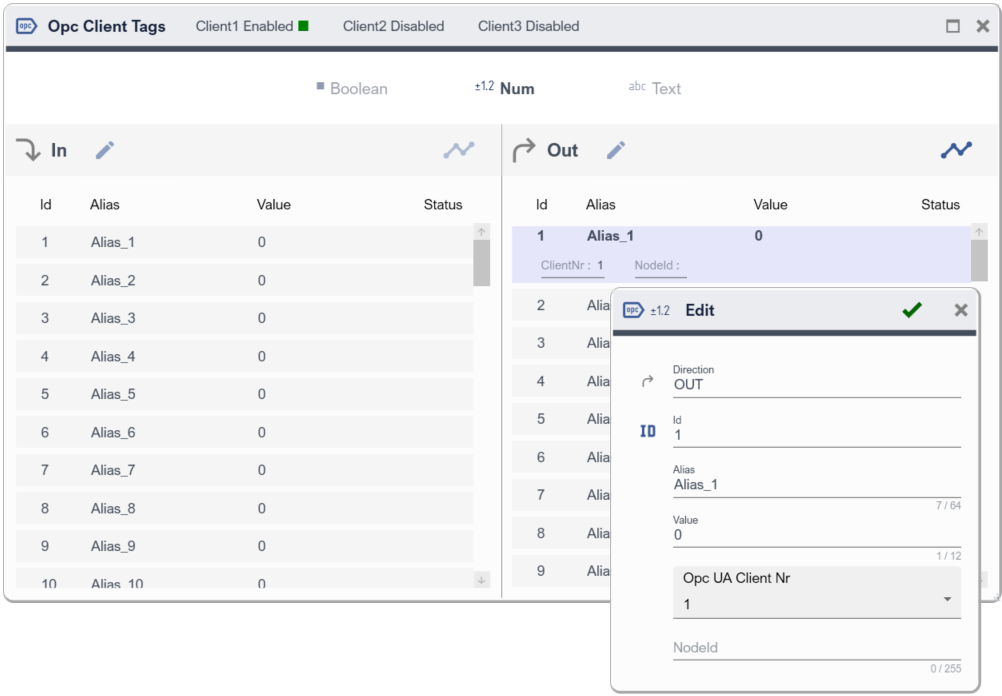Switch to the Text tag type tab
Image resolution: width=1002 pixels, height=696 pixels.
click(655, 88)
